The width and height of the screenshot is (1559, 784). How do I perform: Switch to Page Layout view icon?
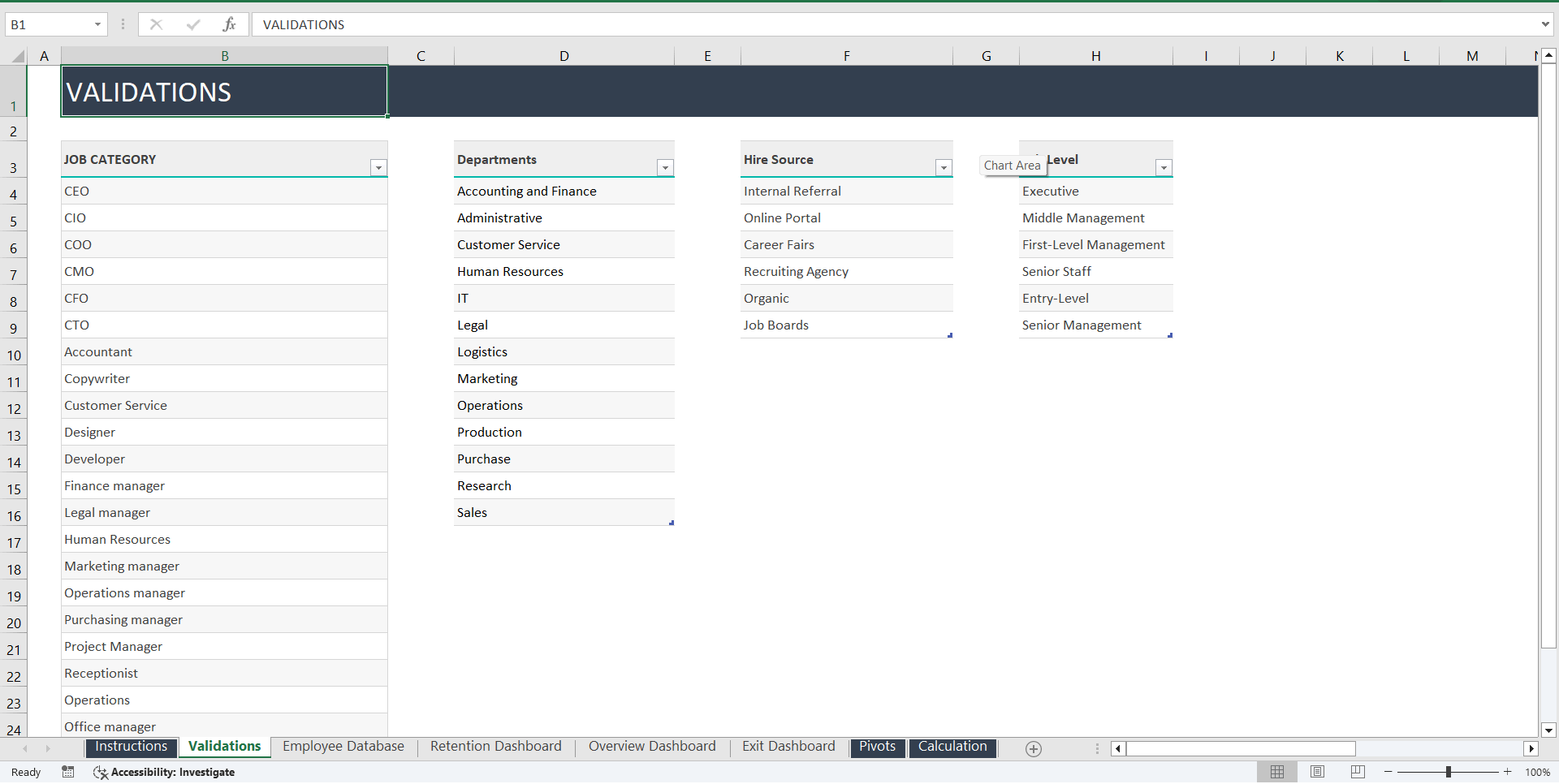pyautogui.click(x=1318, y=772)
